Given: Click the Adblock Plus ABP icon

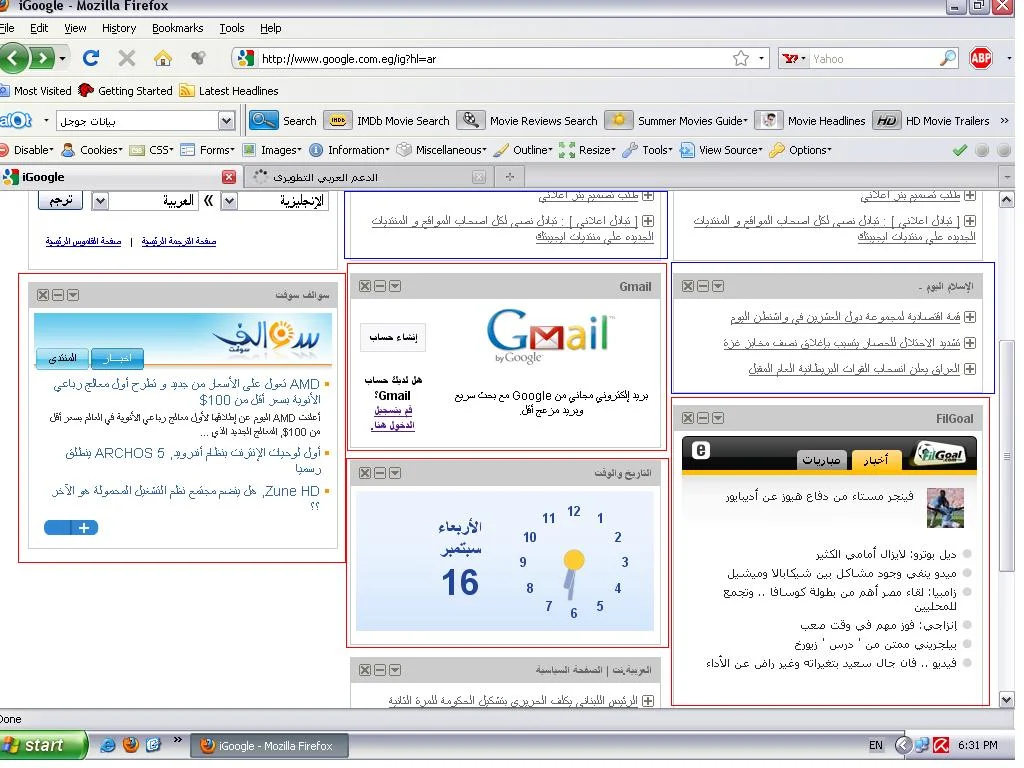Looking at the screenshot, I should coord(981,58).
